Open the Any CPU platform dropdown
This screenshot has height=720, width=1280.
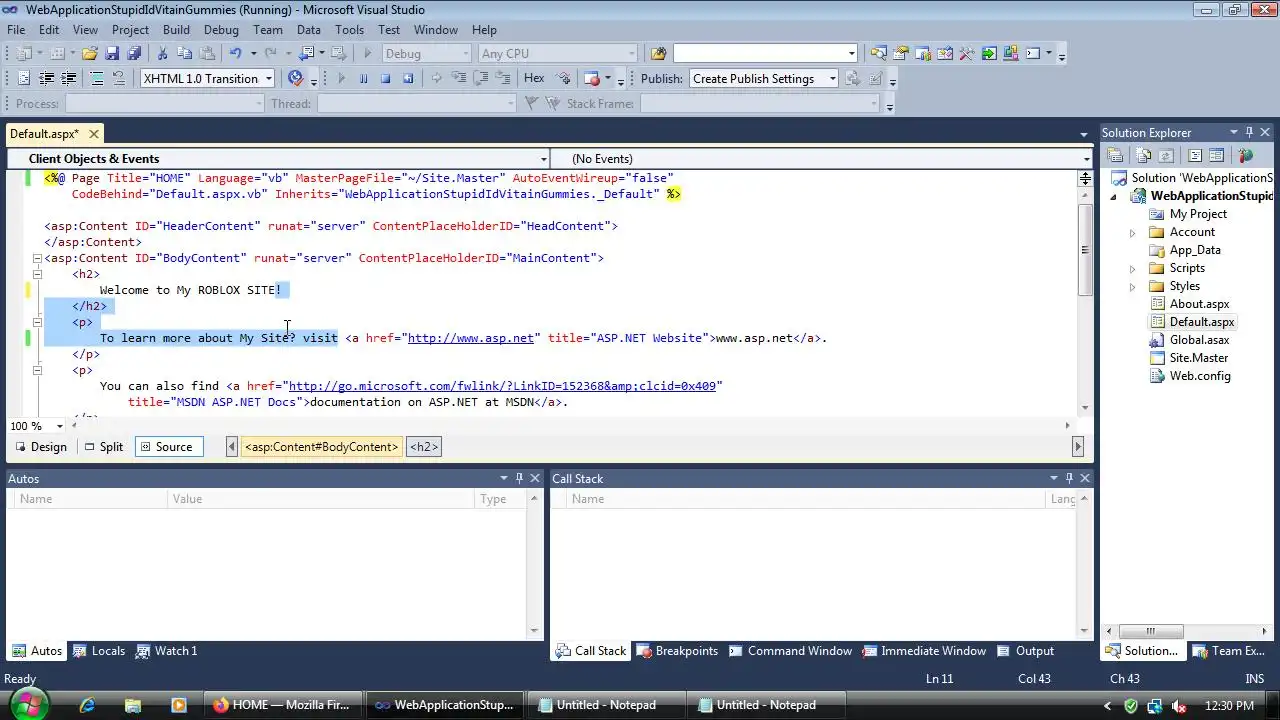point(631,54)
